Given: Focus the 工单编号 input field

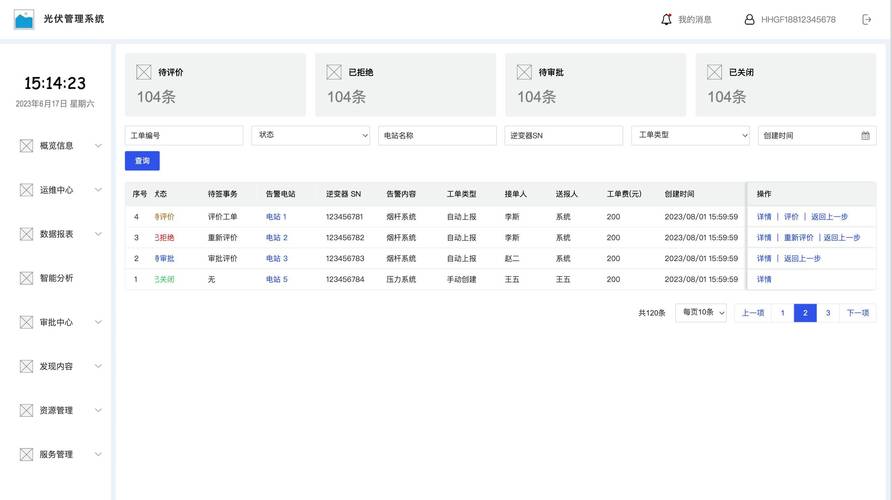Looking at the screenshot, I should [x=184, y=135].
